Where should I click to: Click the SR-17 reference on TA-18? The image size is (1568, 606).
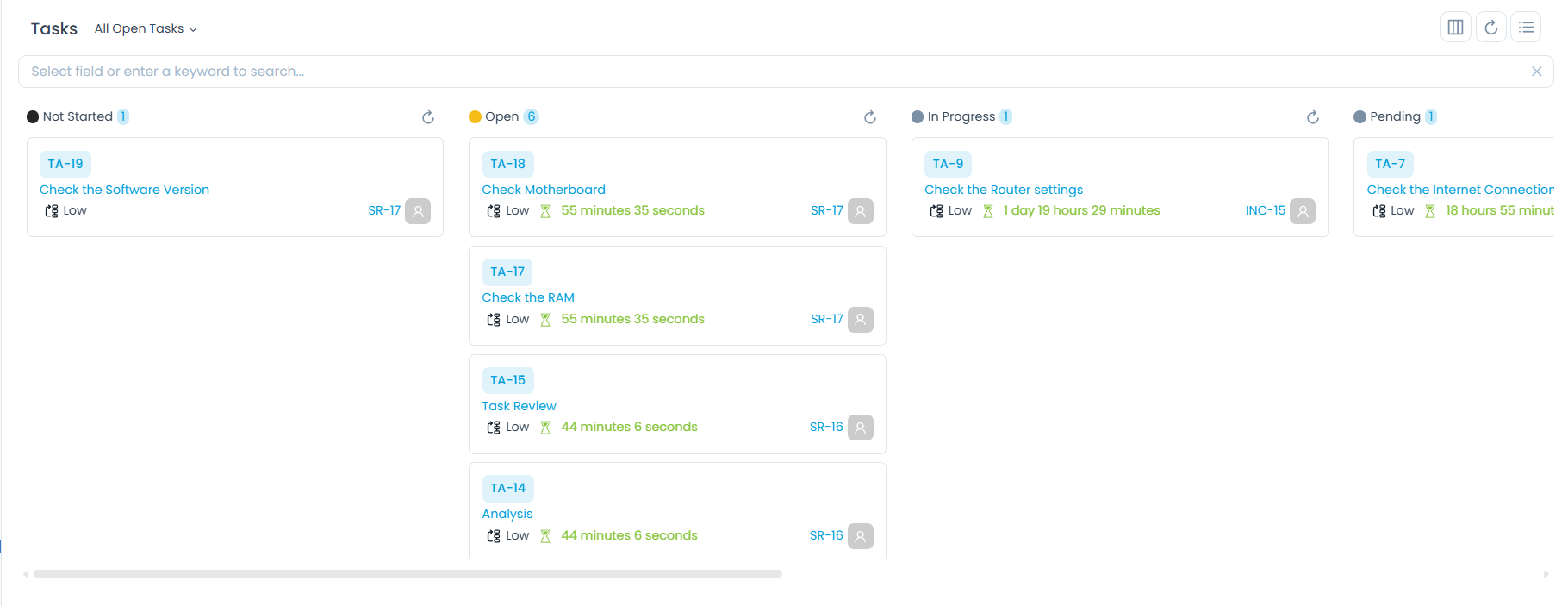coord(828,210)
